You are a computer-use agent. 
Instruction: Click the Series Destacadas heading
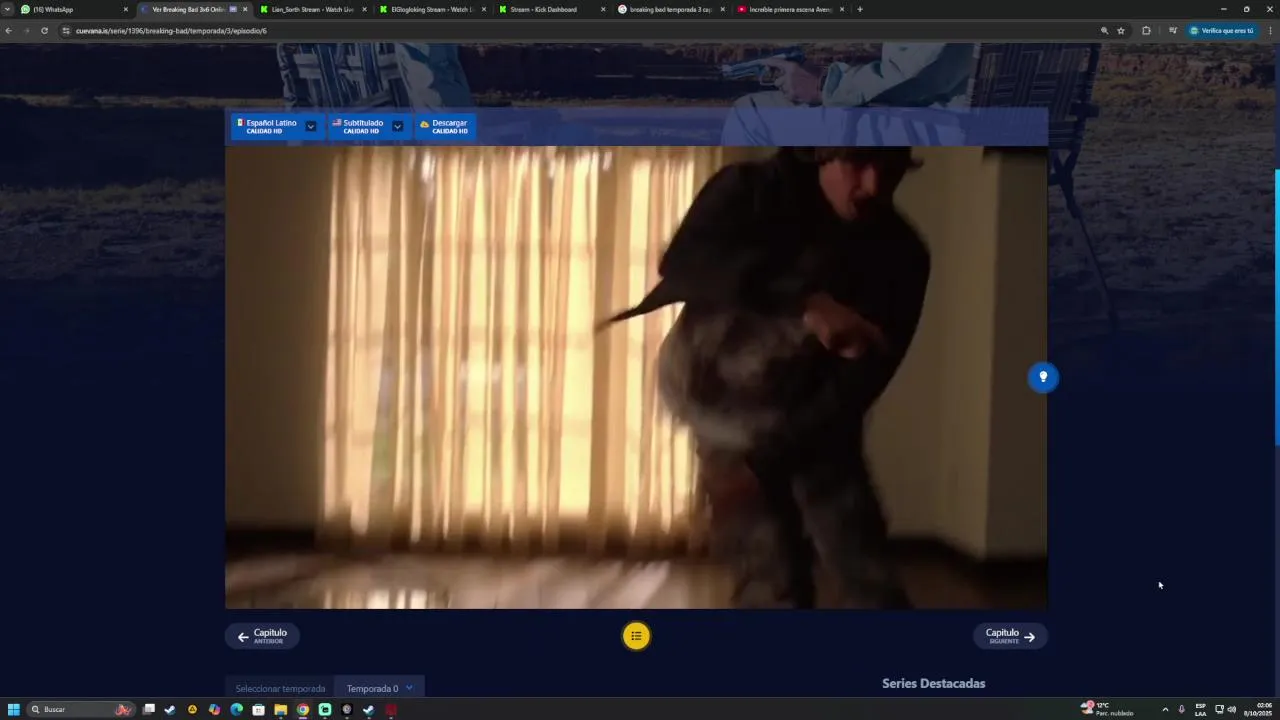tap(934, 684)
